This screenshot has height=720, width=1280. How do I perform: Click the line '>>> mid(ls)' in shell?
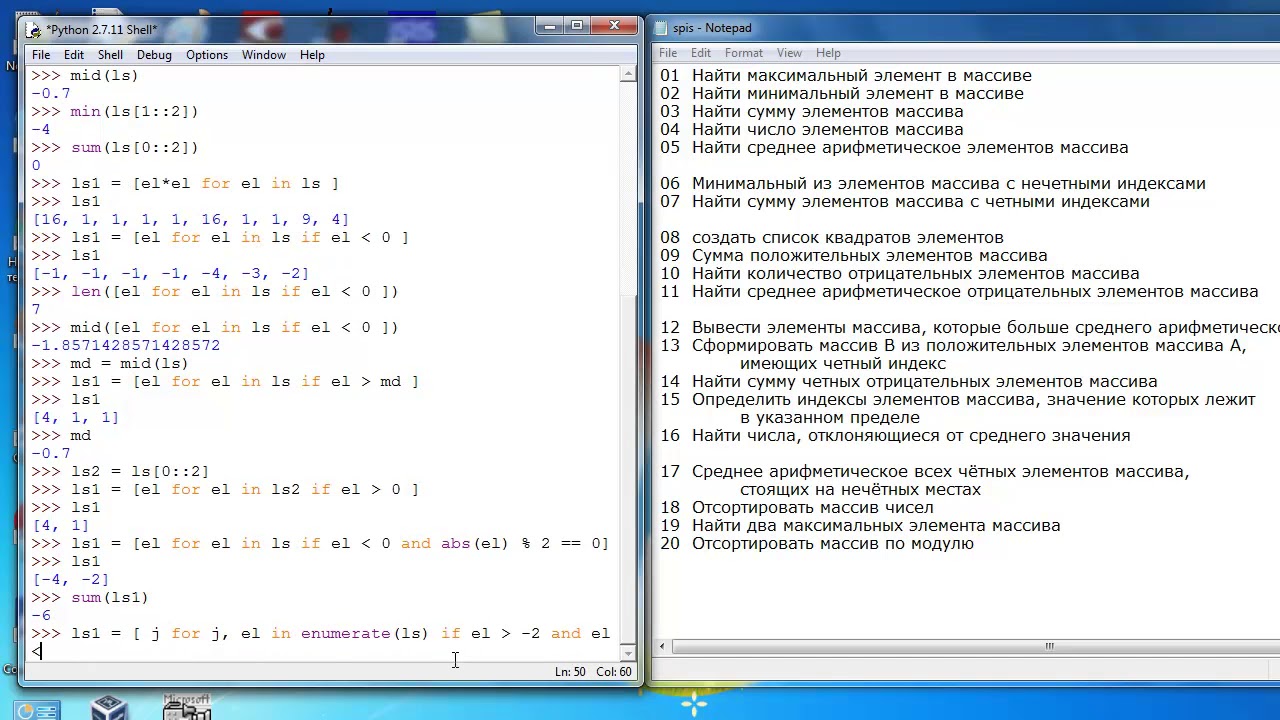(x=85, y=75)
